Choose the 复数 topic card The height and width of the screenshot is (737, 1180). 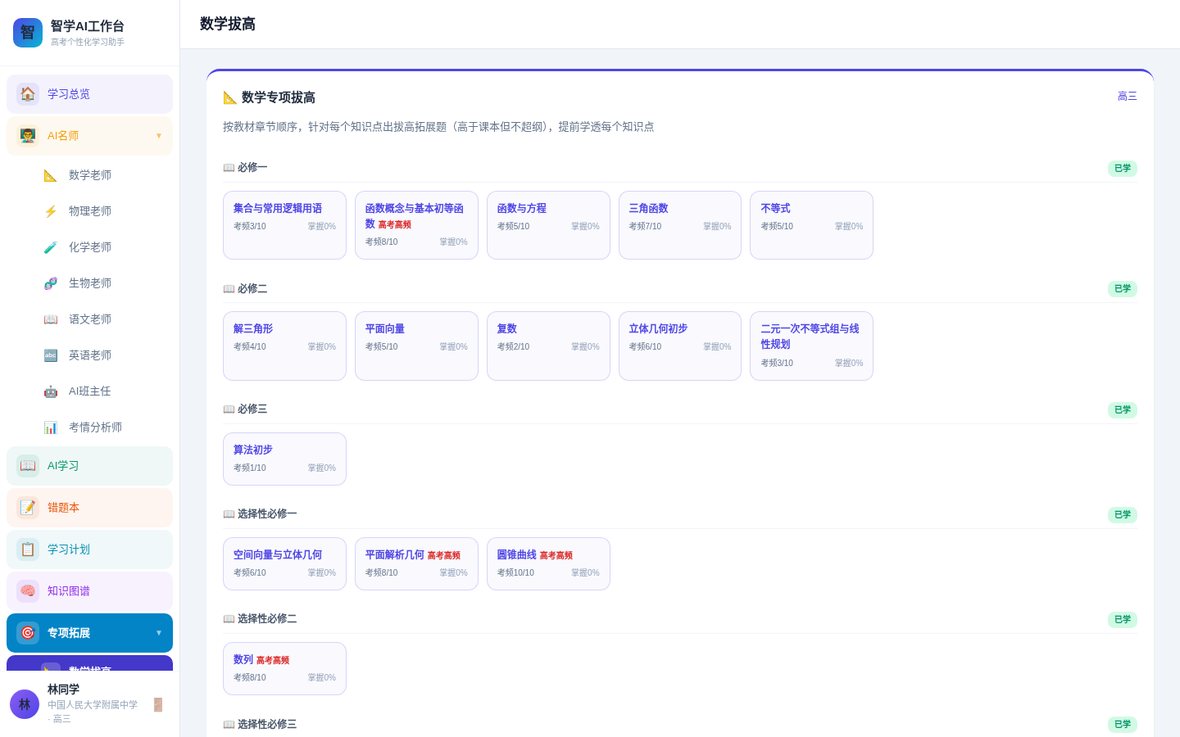click(x=548, y=346)
